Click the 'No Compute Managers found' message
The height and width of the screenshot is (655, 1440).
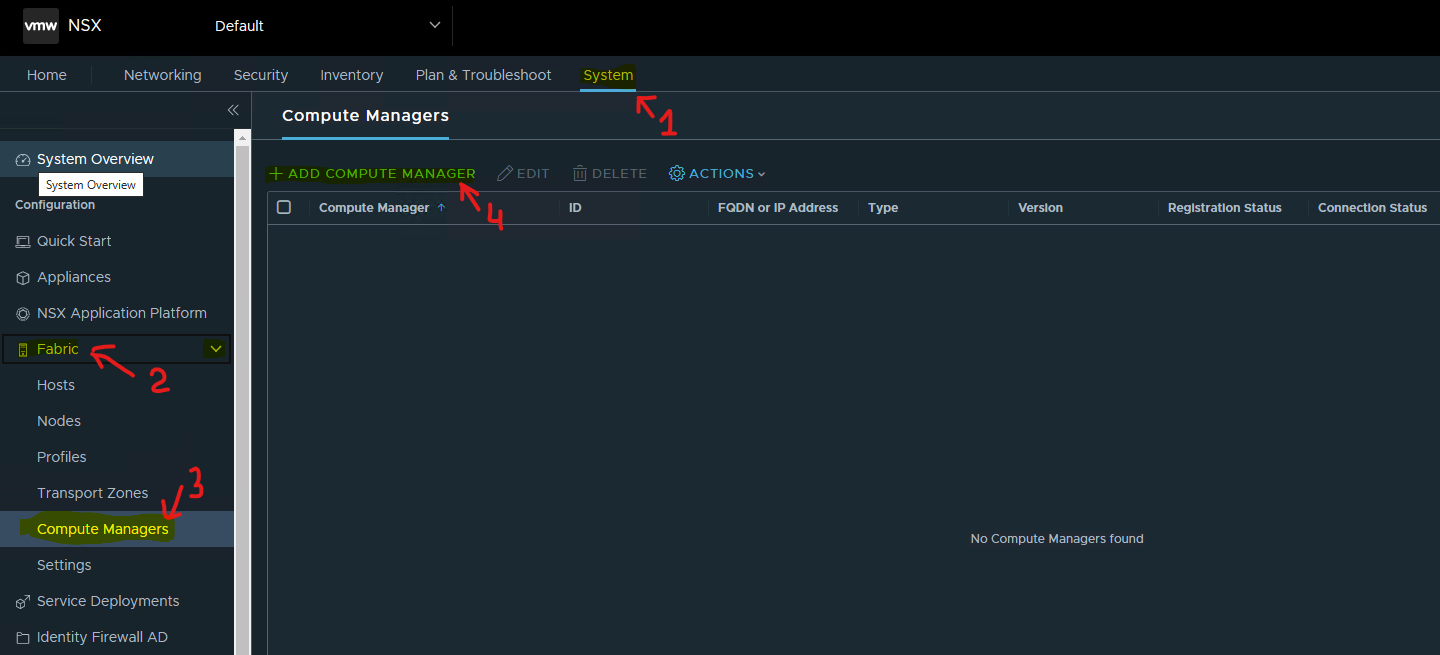pyautogui.click(x=1057, y=539)
